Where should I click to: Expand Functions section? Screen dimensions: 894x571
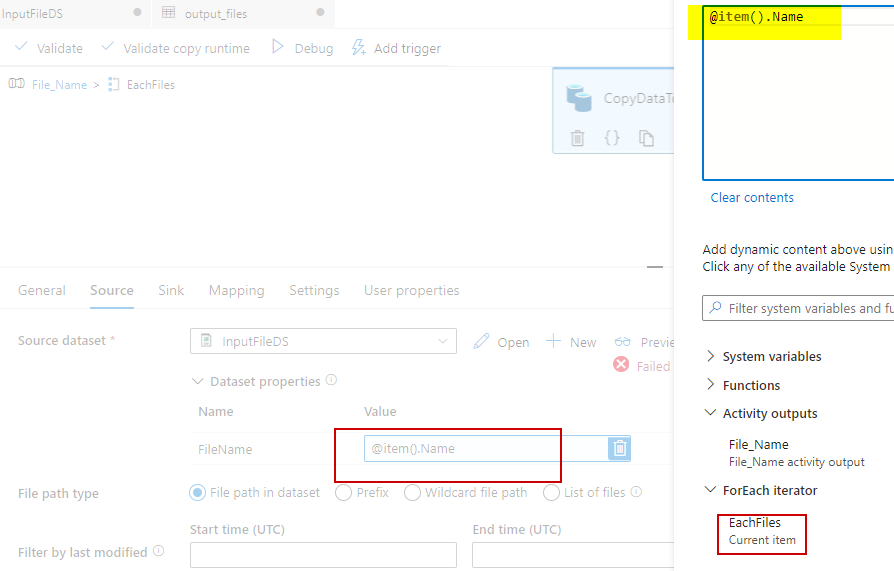click(x=710, y=384)
